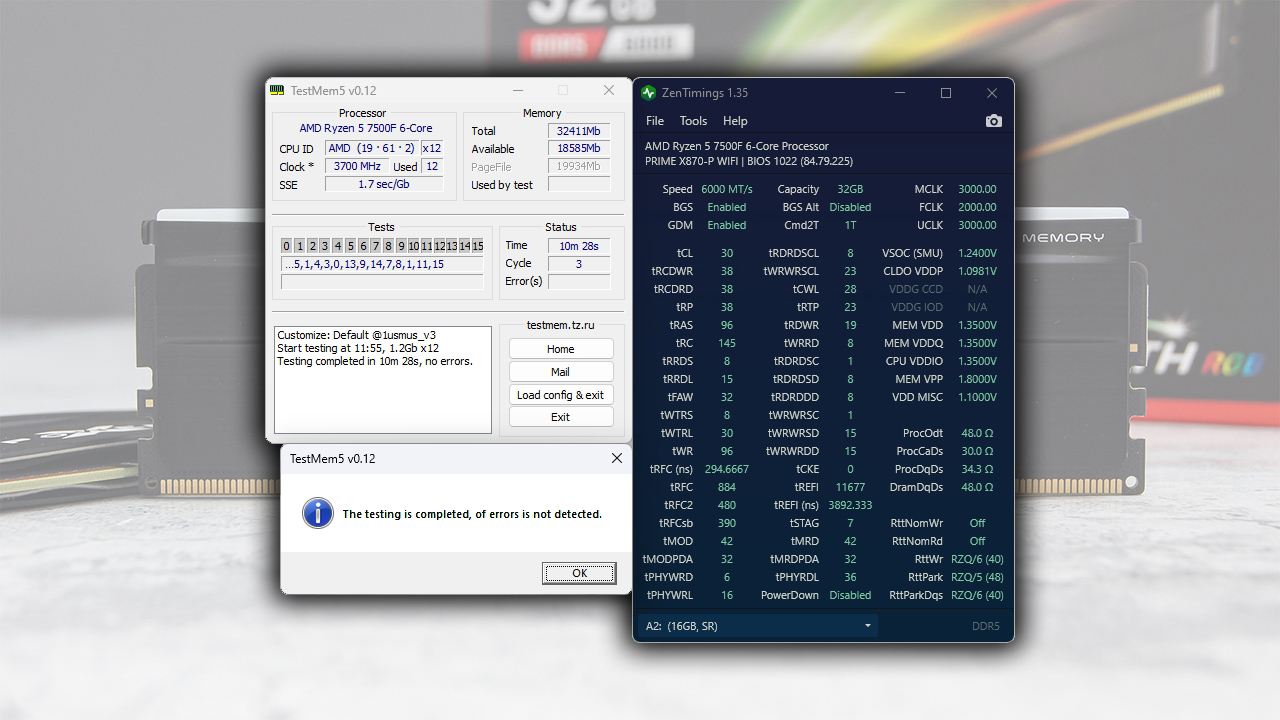
Task: Click the Speed value 6000 MT/s
Action: [727, 189]
